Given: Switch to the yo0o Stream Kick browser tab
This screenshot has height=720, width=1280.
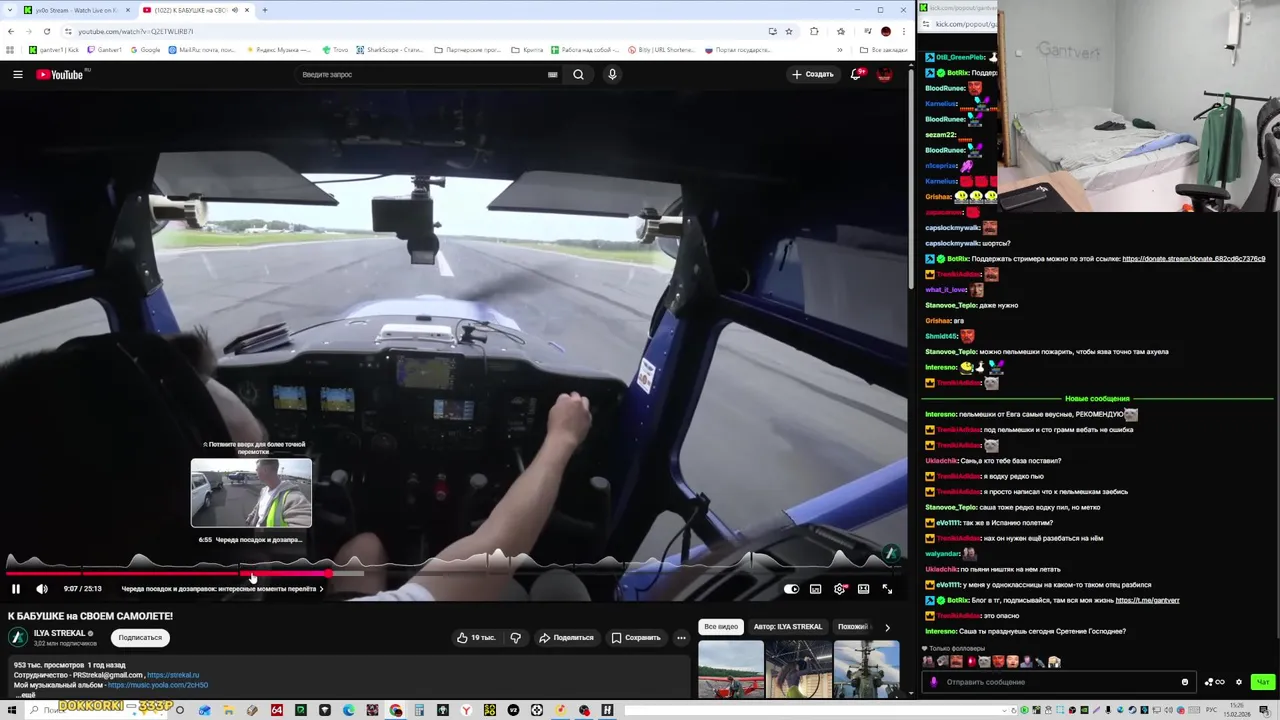Looking at the screenshot, I should click(76, 10).
